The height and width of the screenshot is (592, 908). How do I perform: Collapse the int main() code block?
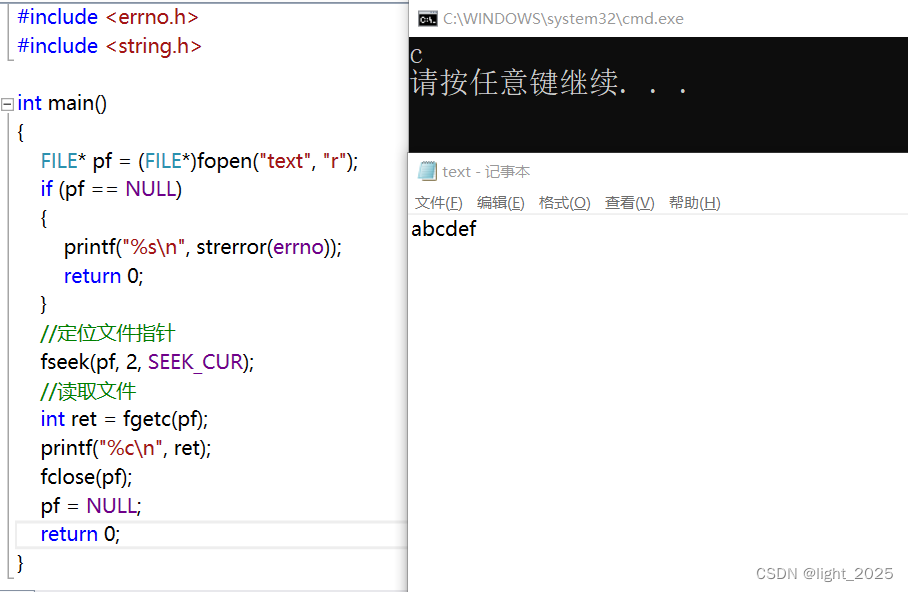click(x=8, y=104)
